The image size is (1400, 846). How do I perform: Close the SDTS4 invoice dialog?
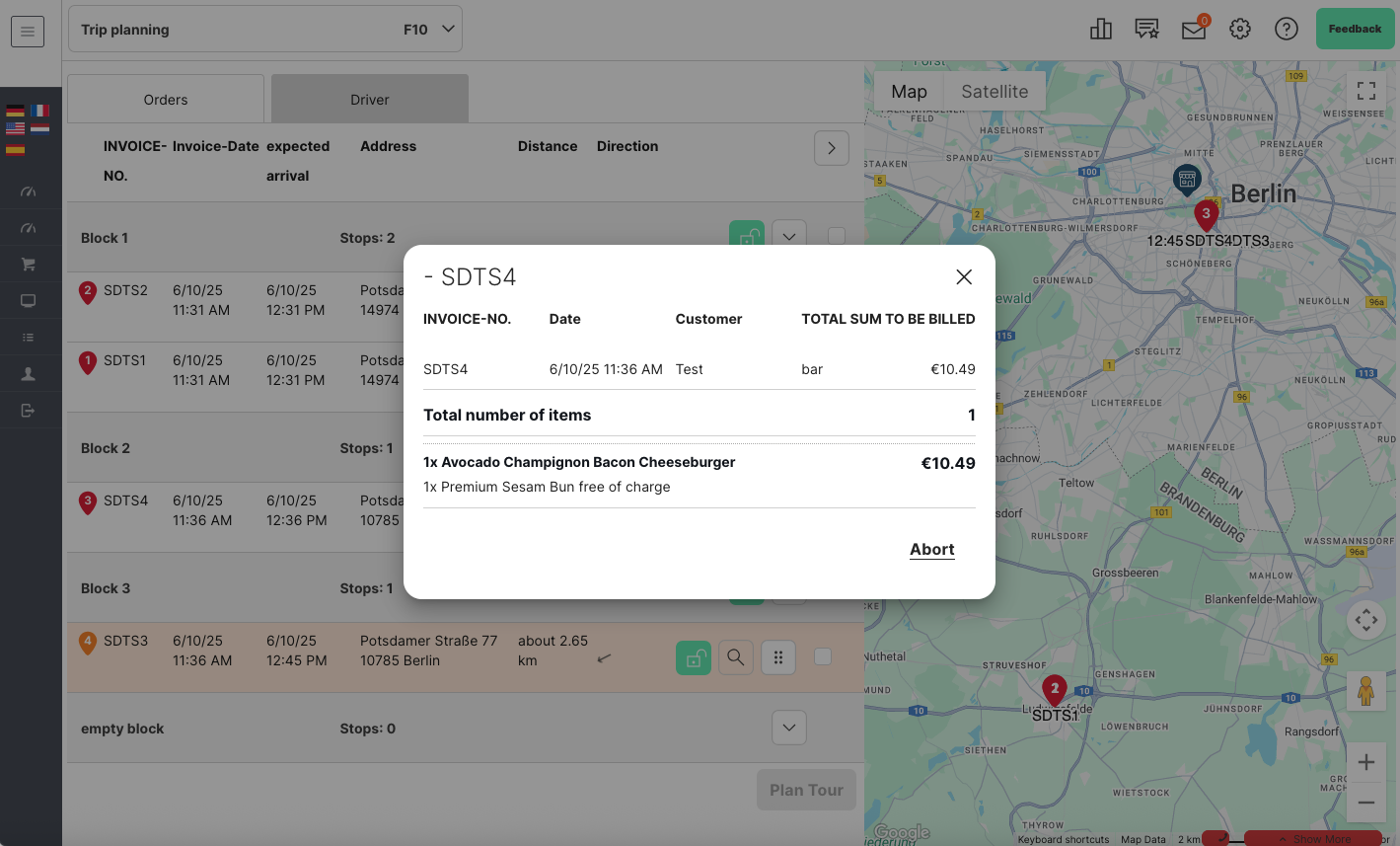[964, 277]
